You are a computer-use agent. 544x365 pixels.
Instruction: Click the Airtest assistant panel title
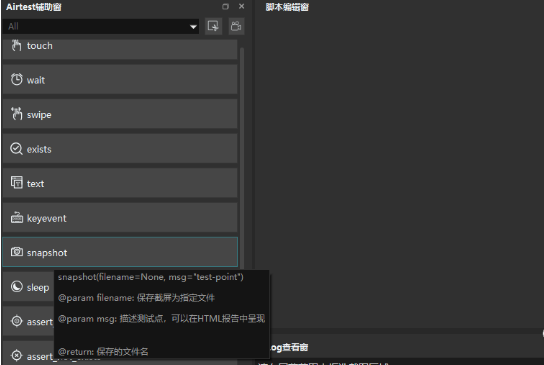(34, 7)
